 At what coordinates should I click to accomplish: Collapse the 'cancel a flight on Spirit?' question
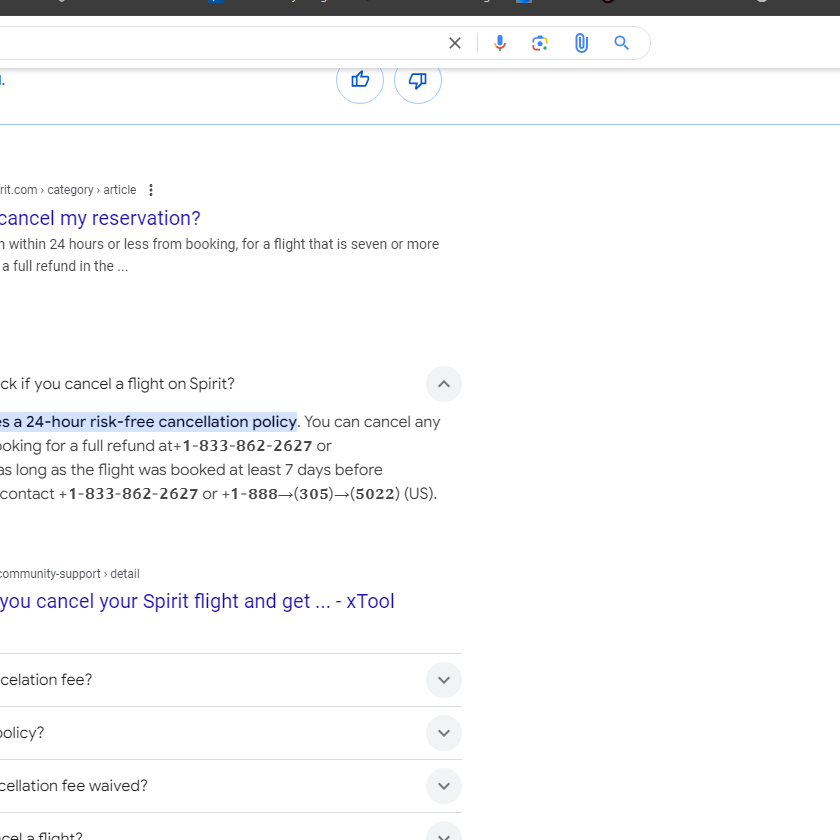point(444,384)
